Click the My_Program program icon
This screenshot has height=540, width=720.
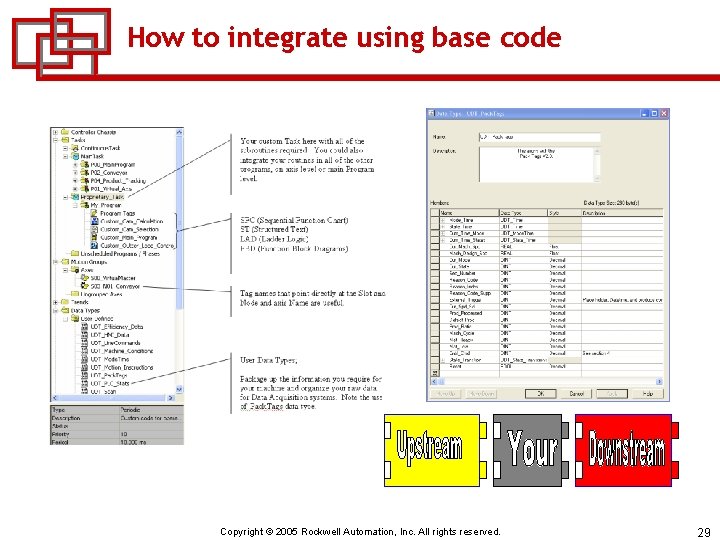click(x=84, y=205)
